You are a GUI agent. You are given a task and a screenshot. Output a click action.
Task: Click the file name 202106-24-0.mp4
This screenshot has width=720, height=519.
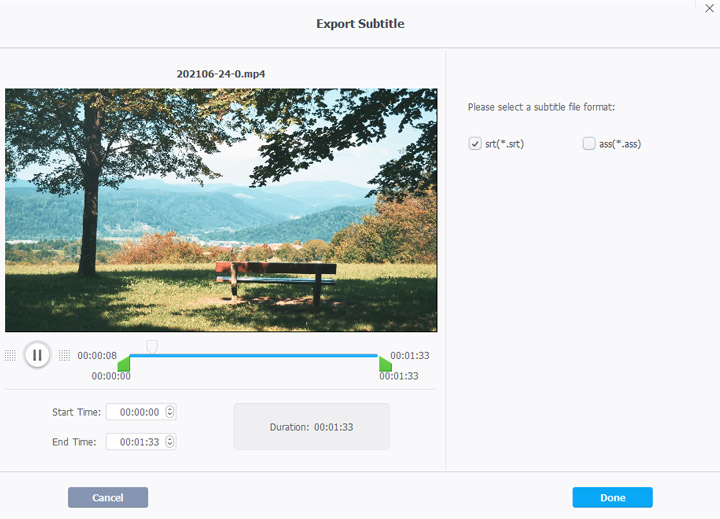pos(221,74)
